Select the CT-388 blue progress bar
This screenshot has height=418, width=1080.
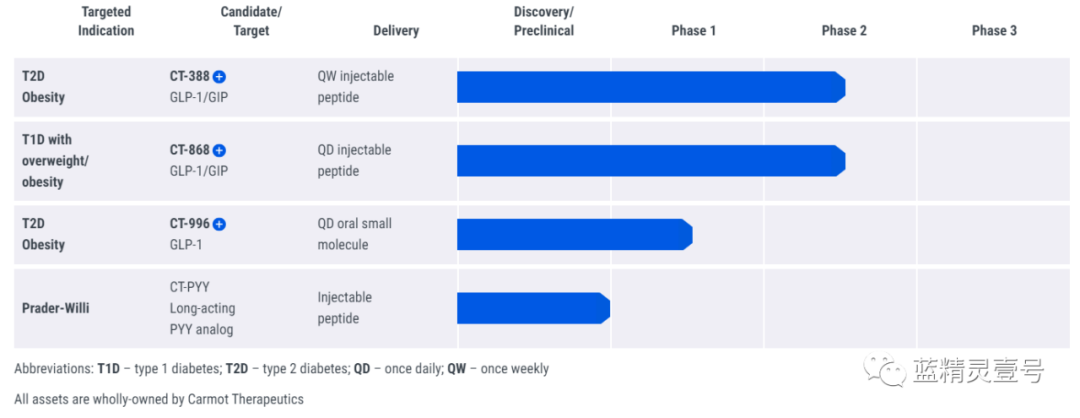click(x=650, y=87)
